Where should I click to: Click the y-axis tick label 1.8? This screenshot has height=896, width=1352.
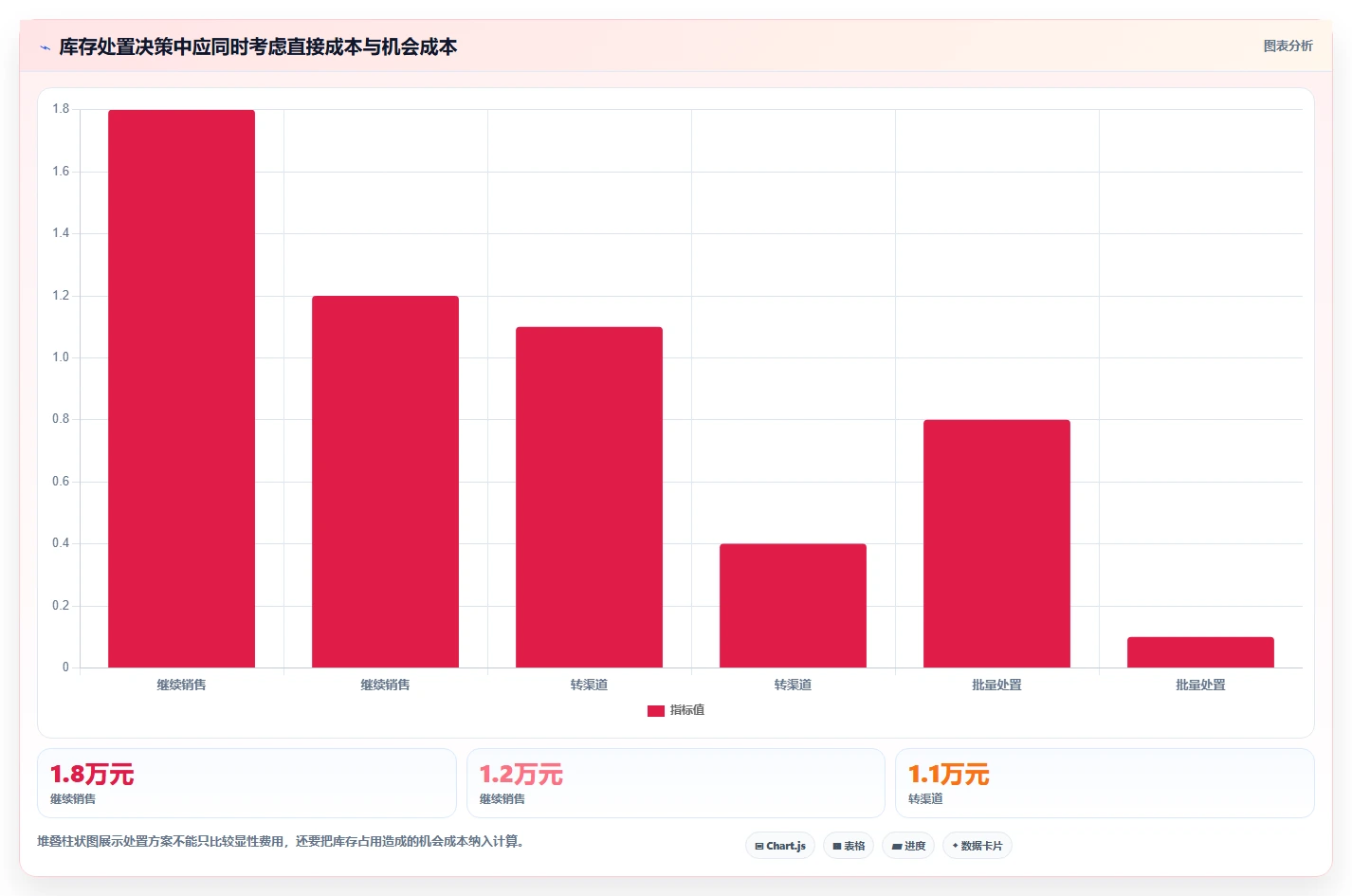[x=61, y=109]
